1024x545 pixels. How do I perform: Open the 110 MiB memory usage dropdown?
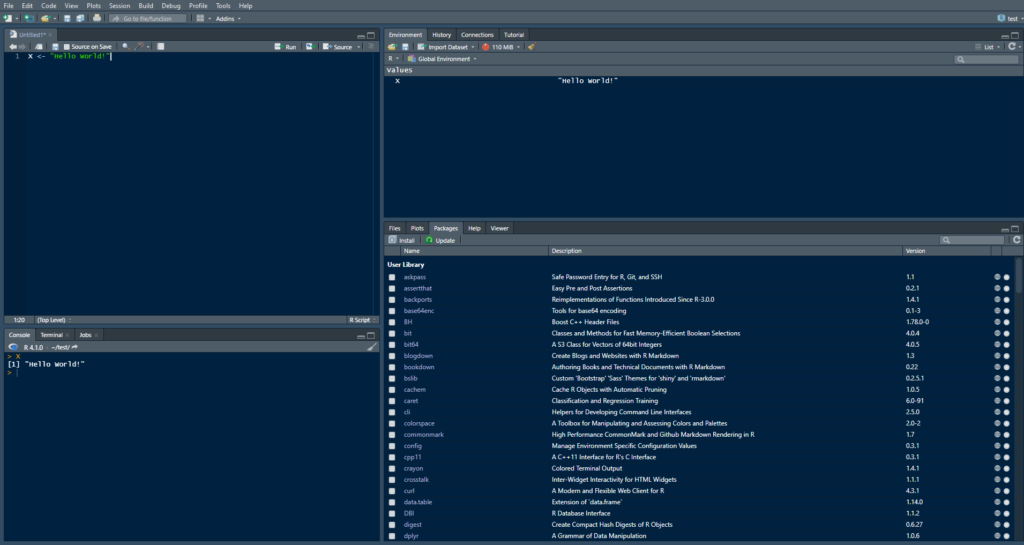click(501, 47)
